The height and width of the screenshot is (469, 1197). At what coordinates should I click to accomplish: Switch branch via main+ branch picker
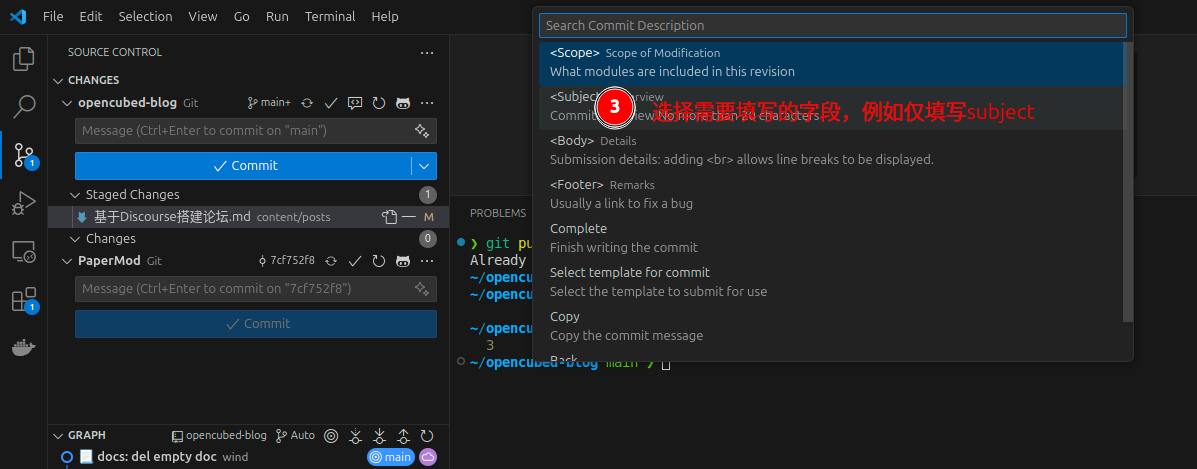pos(269,103)
